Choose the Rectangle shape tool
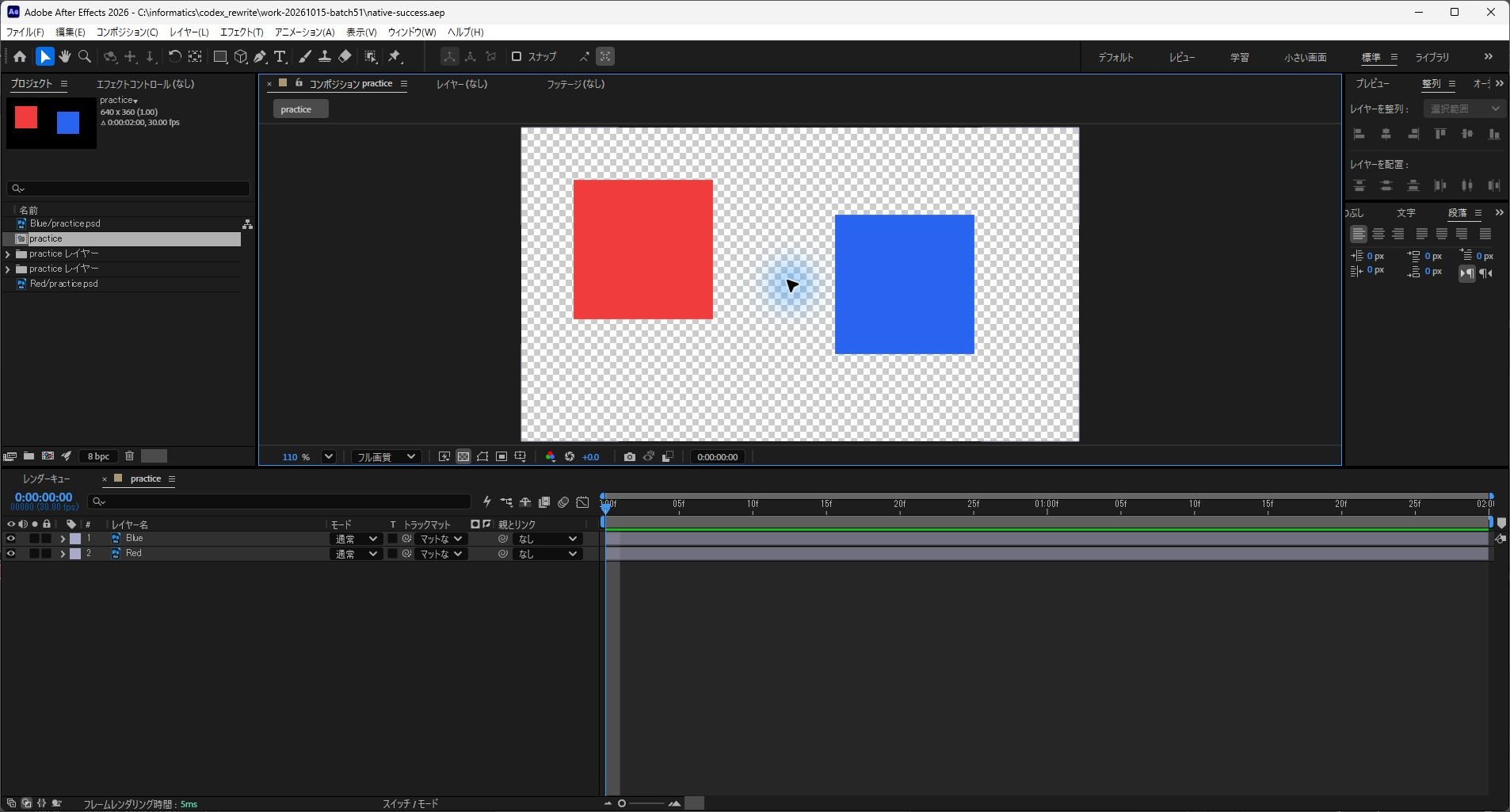The width and height of the screenshot is (1510, 812). [220, 57]
